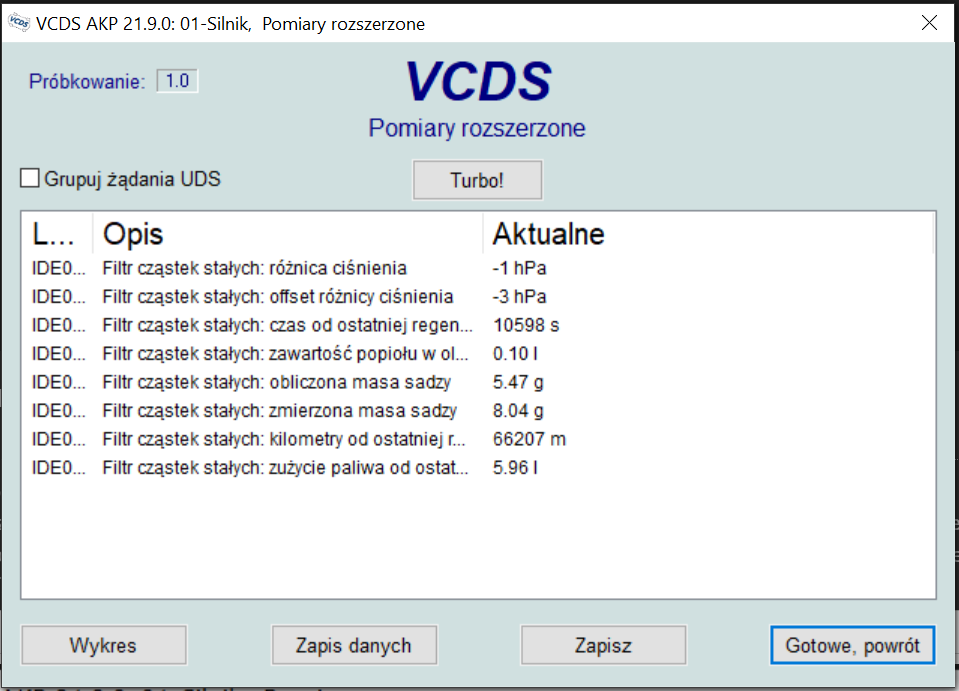Click the value -3 hPa

pos(519,297)
